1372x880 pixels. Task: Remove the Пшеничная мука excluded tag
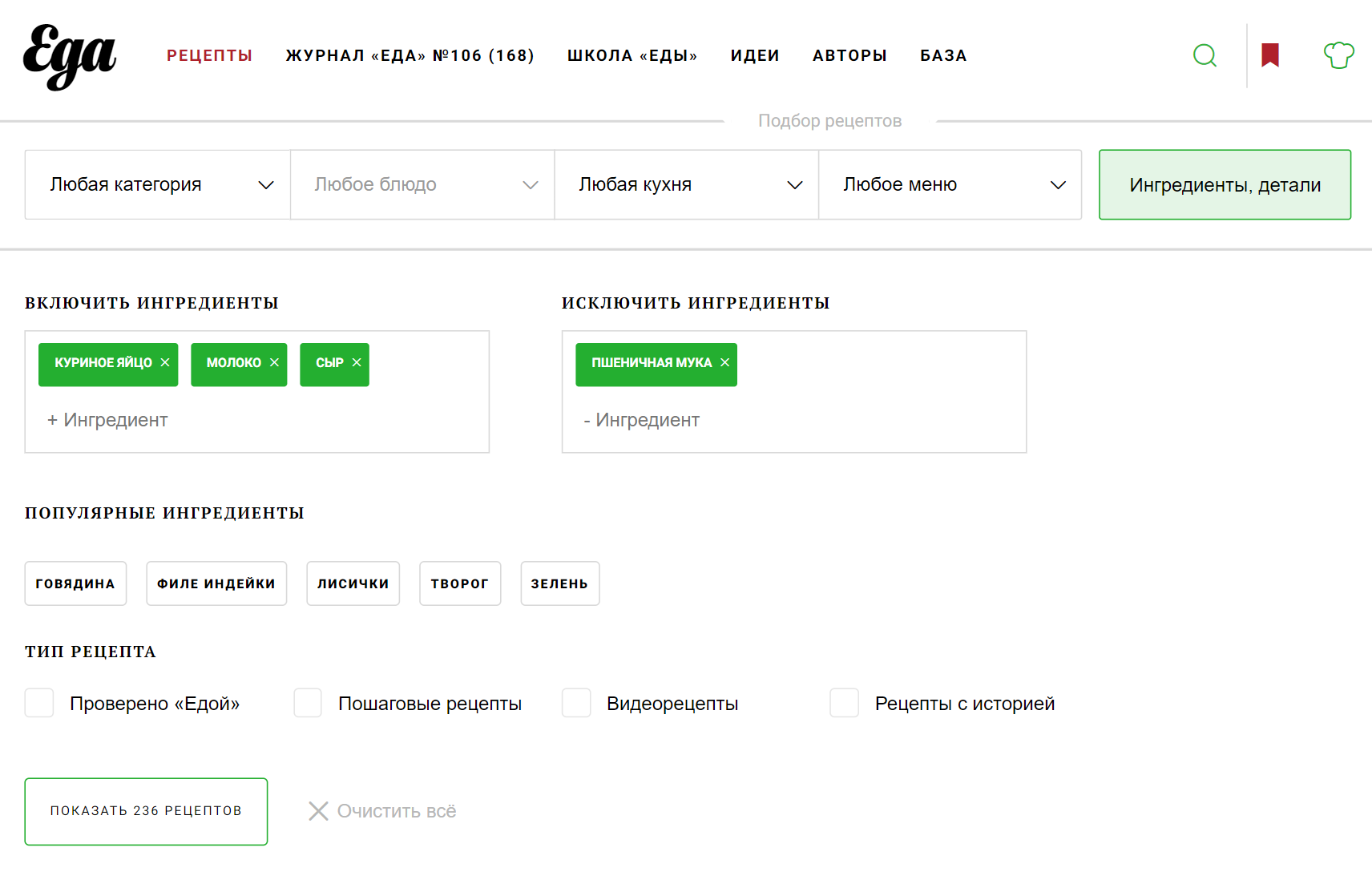(724, 362)
